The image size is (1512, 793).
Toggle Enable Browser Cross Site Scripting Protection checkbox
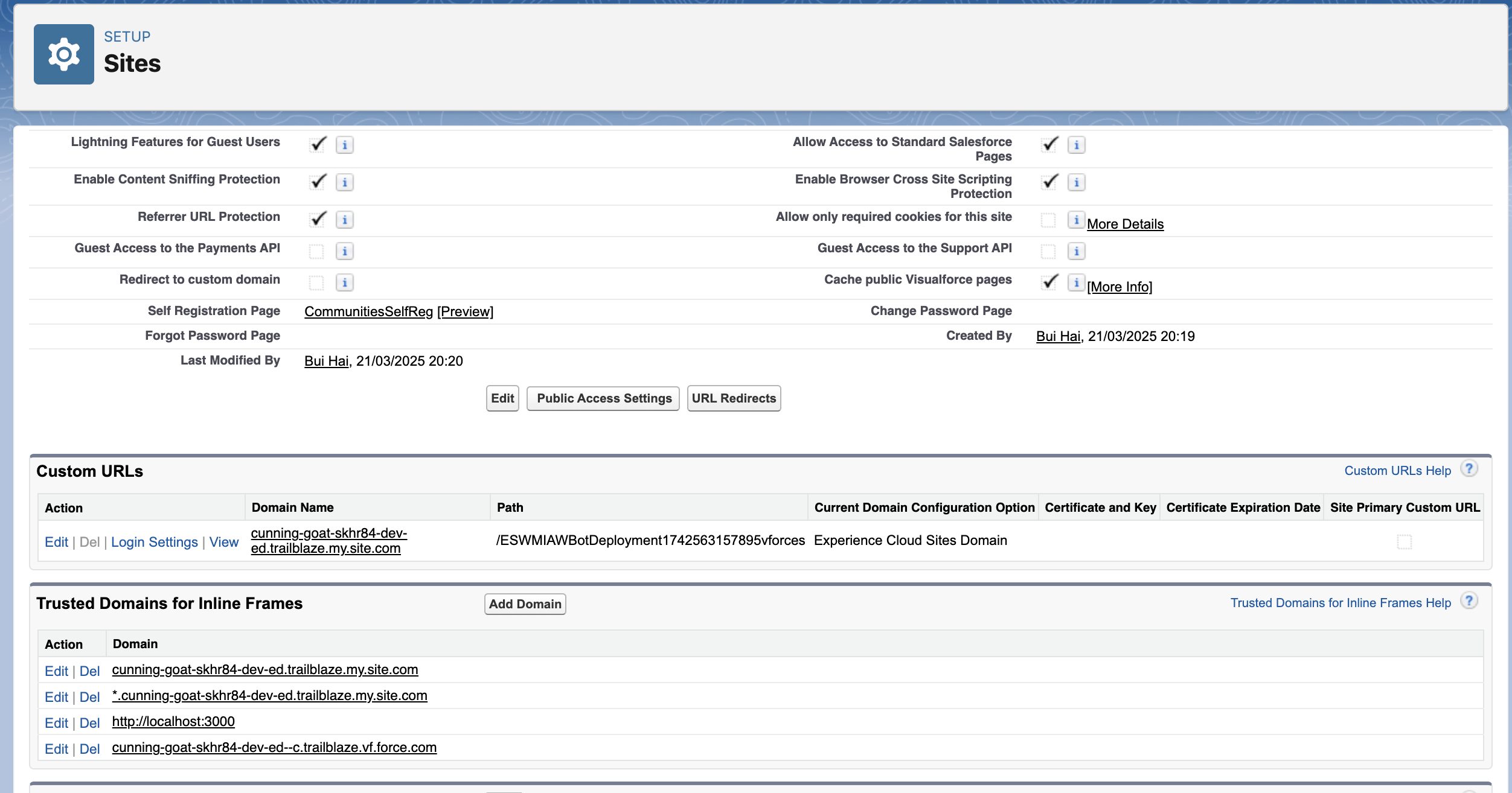click(1049, 182)
